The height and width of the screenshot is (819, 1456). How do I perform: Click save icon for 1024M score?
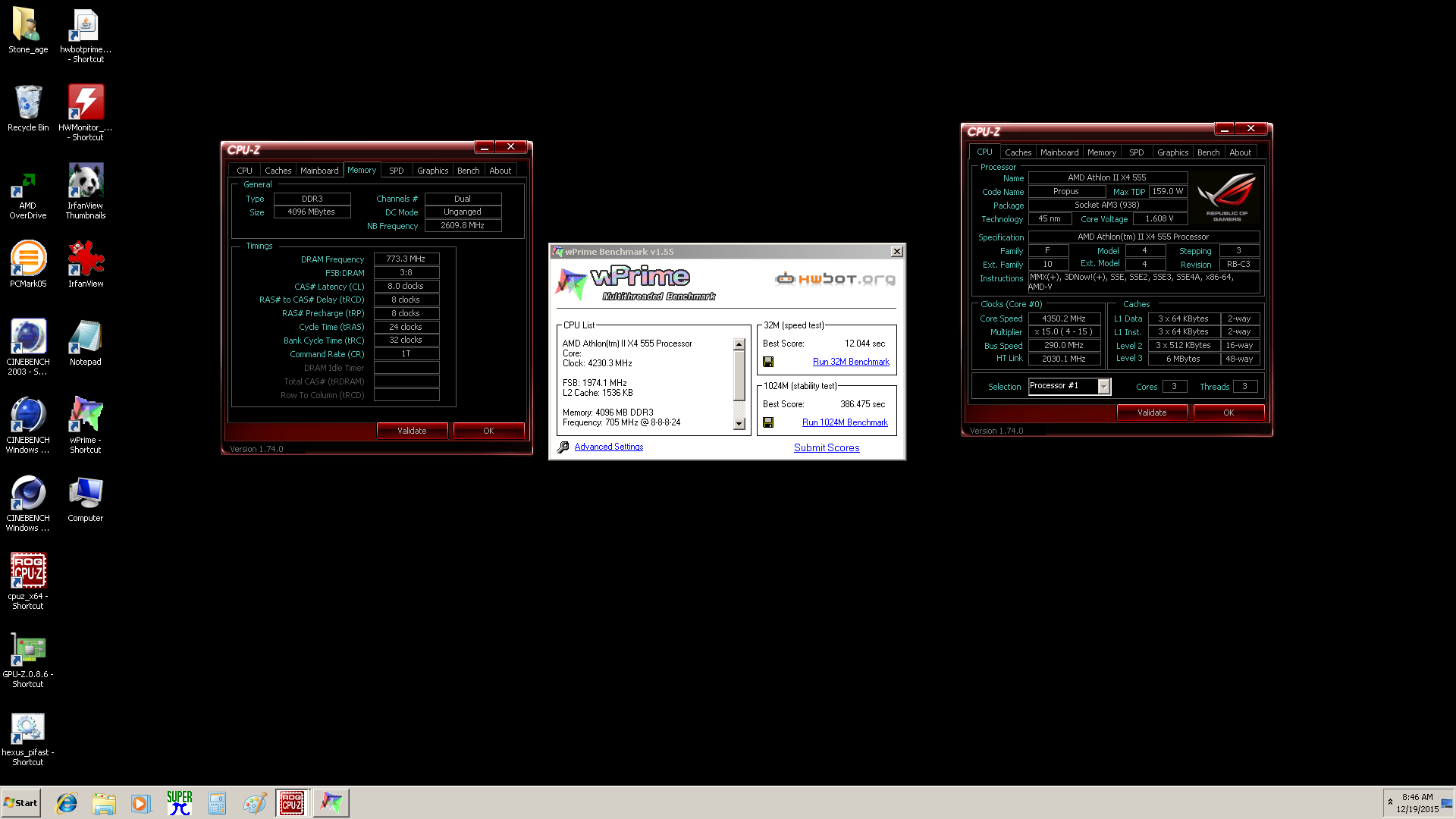click(x=768, y=422)
